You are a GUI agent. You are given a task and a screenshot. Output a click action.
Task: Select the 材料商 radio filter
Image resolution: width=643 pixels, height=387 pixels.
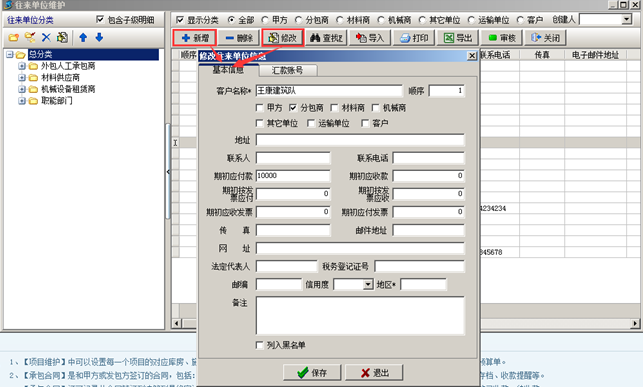pyautogui.click(x=340, y=20)
